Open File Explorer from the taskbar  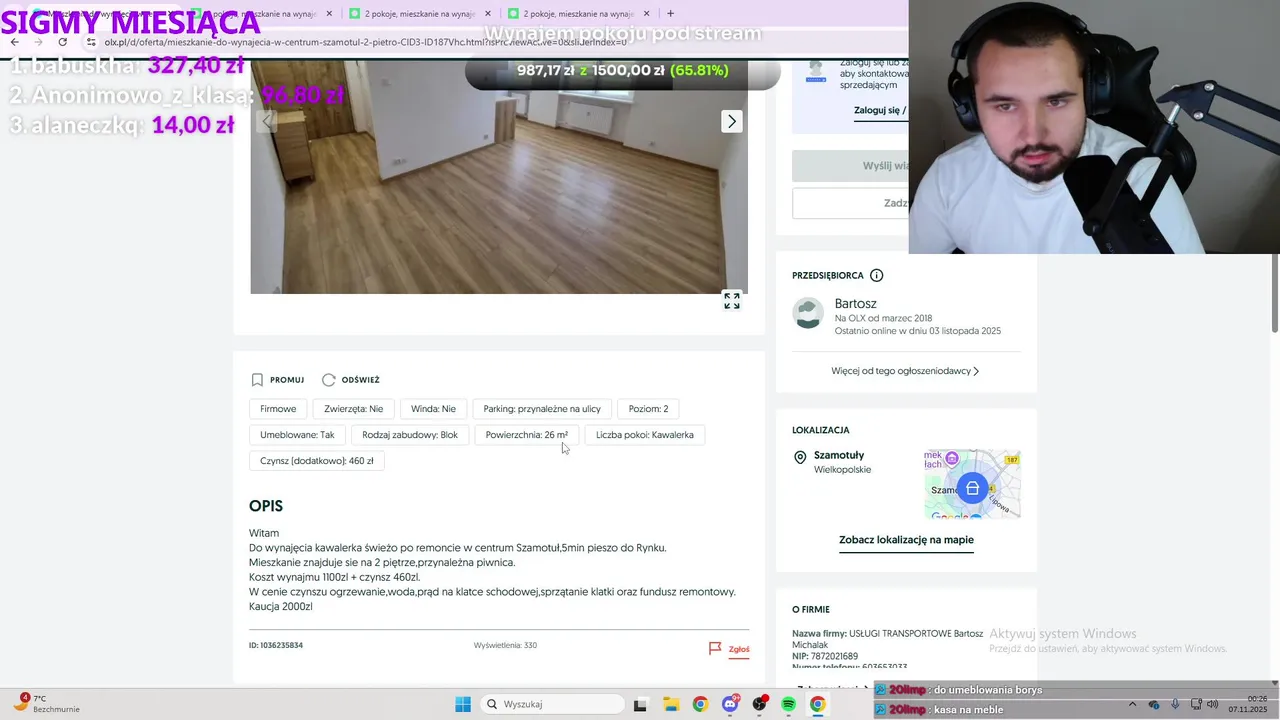pyautogui.click(x=670, y=704)
